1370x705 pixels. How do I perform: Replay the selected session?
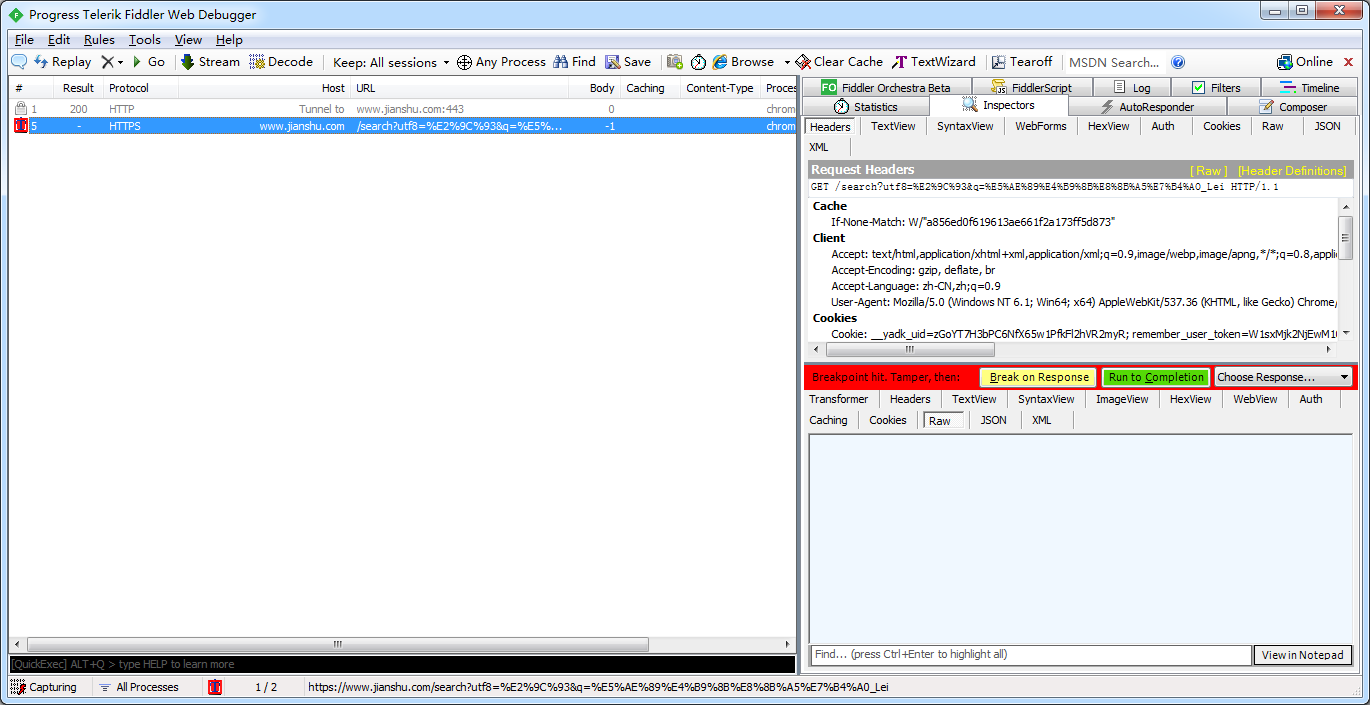pos(62,62)
